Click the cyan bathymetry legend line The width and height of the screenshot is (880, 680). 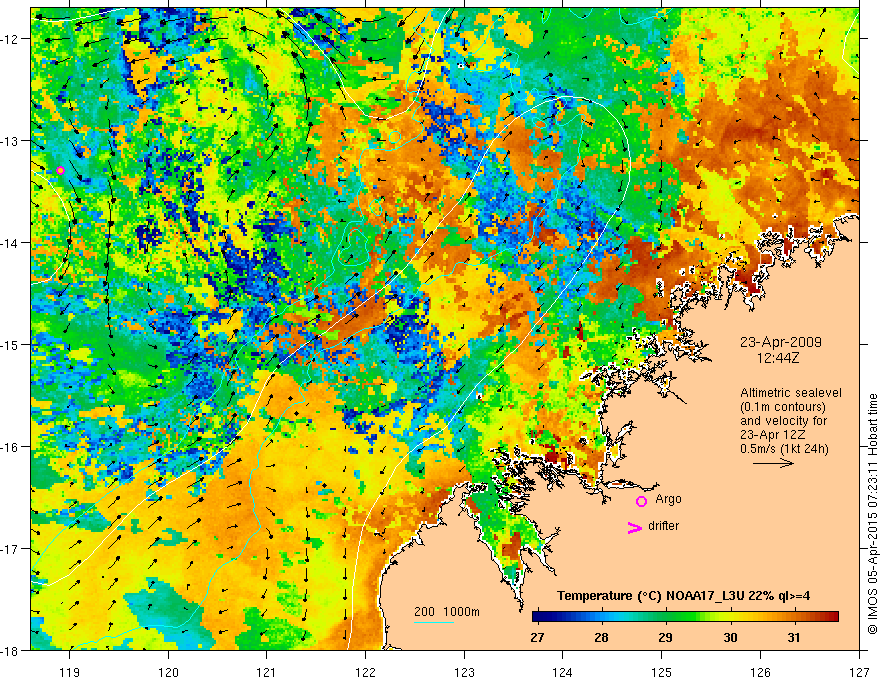(434, 622)
